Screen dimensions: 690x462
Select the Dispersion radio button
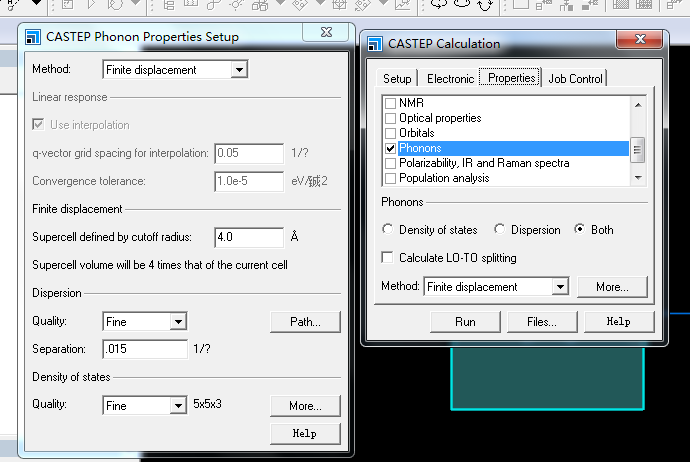[499, 229]
